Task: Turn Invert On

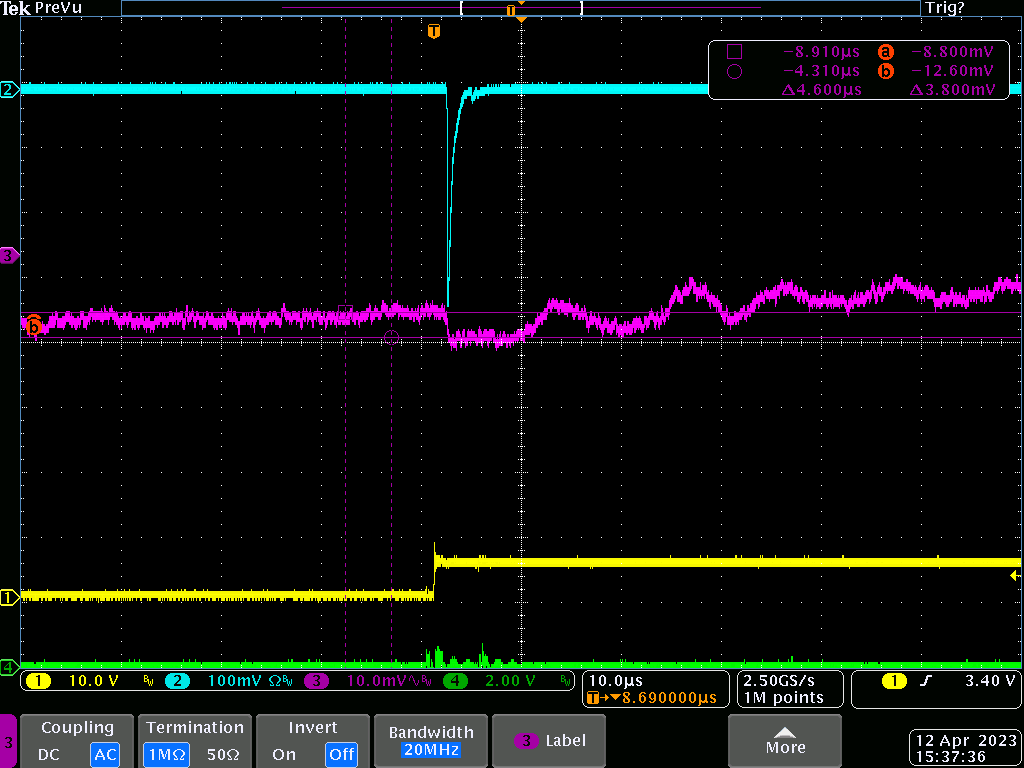Action: point(284,755)
